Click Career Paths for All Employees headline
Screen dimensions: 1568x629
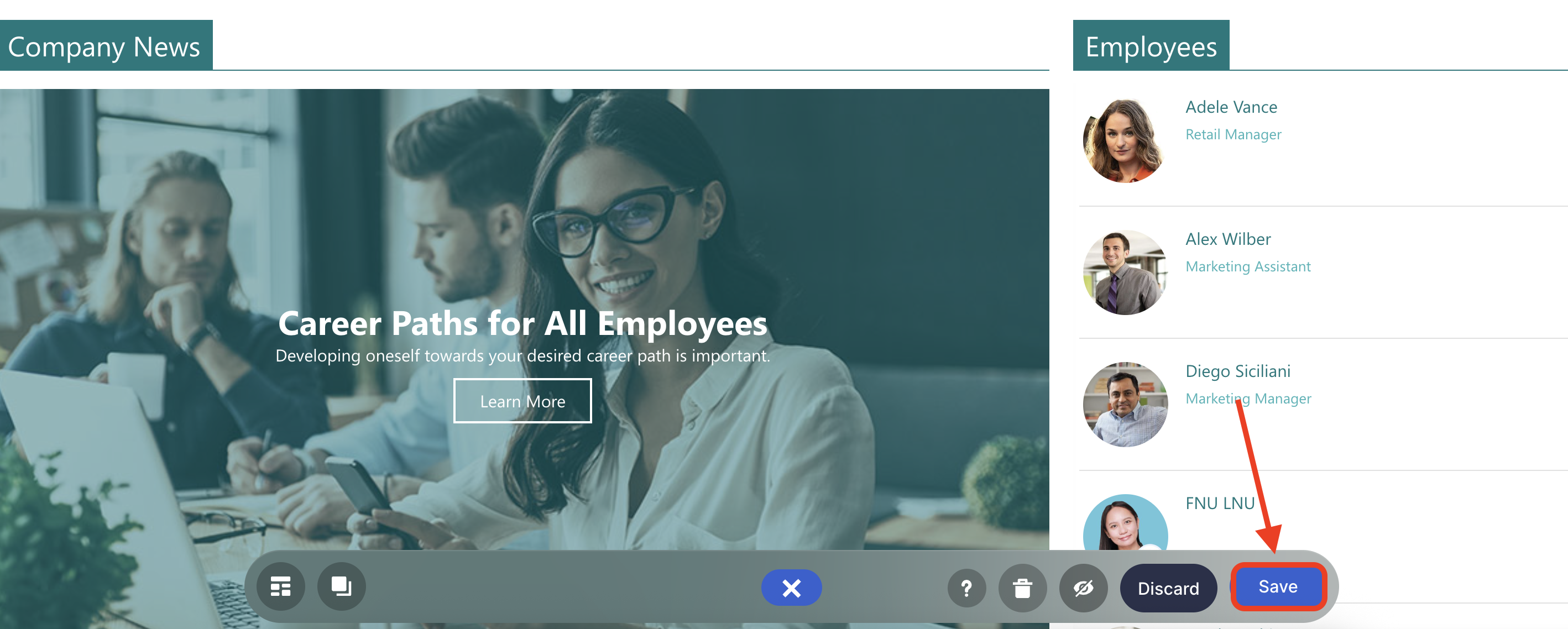[x=523, y=323]
